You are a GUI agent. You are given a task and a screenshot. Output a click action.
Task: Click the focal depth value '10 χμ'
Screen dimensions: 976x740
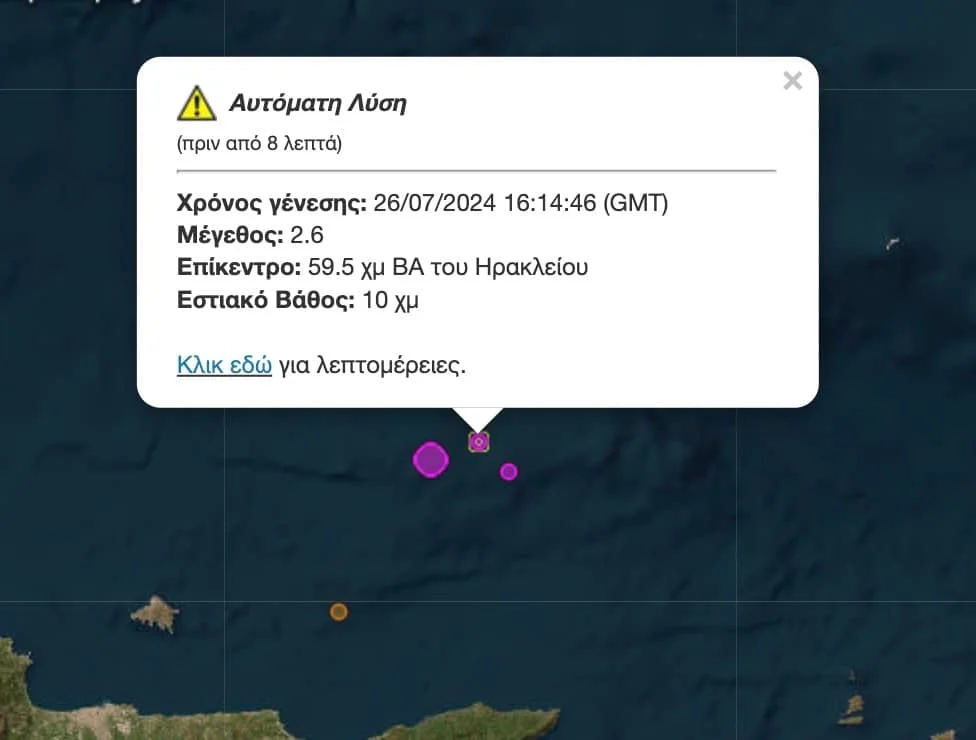coord(391,300)
